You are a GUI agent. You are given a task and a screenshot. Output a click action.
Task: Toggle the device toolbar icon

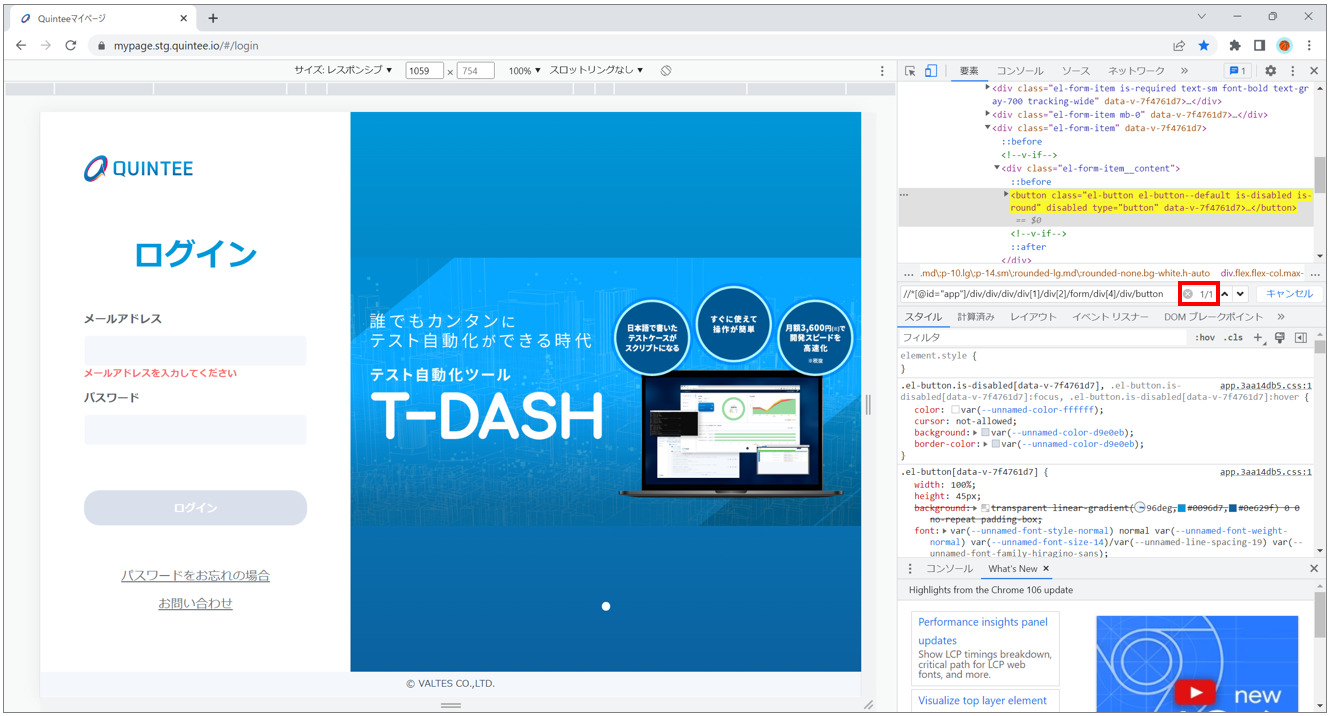930,71
